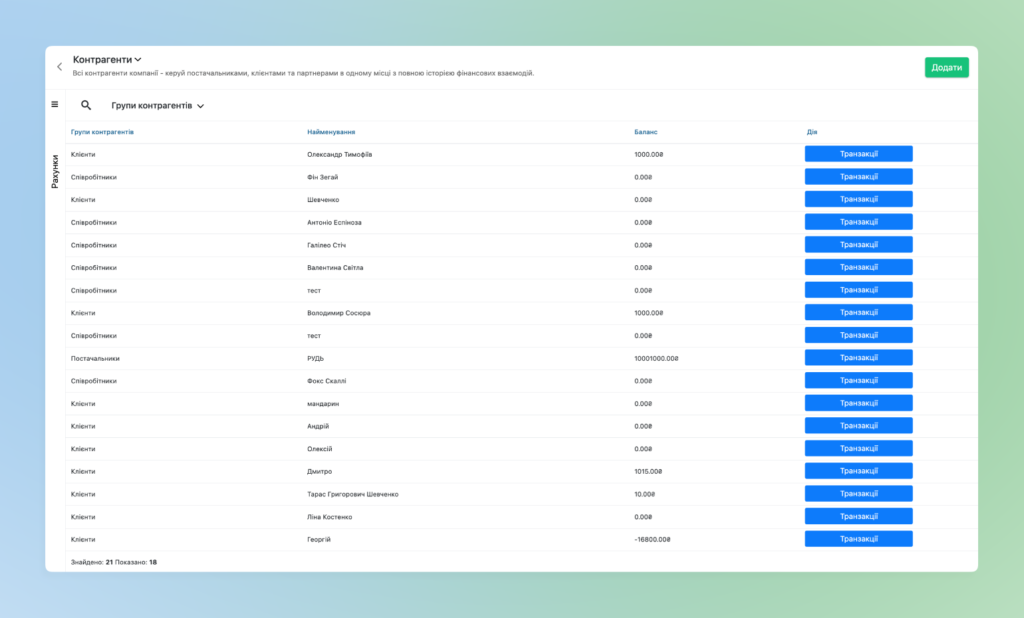Click the search magnifier icon

[x=86, y=105]
